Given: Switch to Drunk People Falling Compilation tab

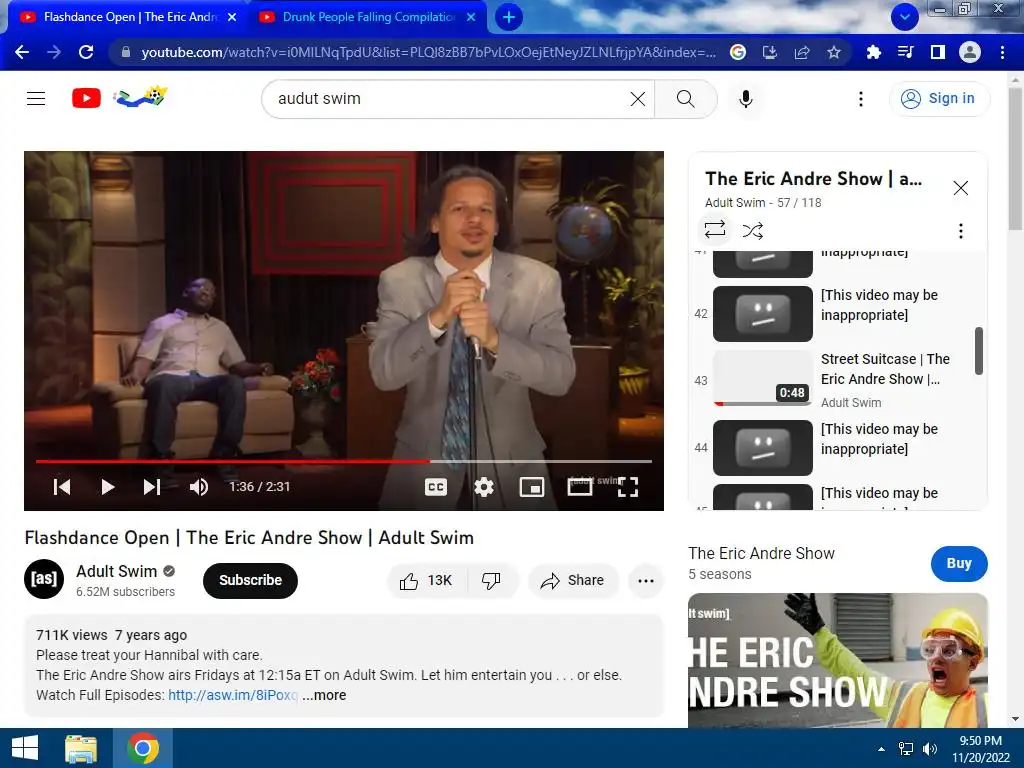Looking at the screenshot, I should [369, 17].
